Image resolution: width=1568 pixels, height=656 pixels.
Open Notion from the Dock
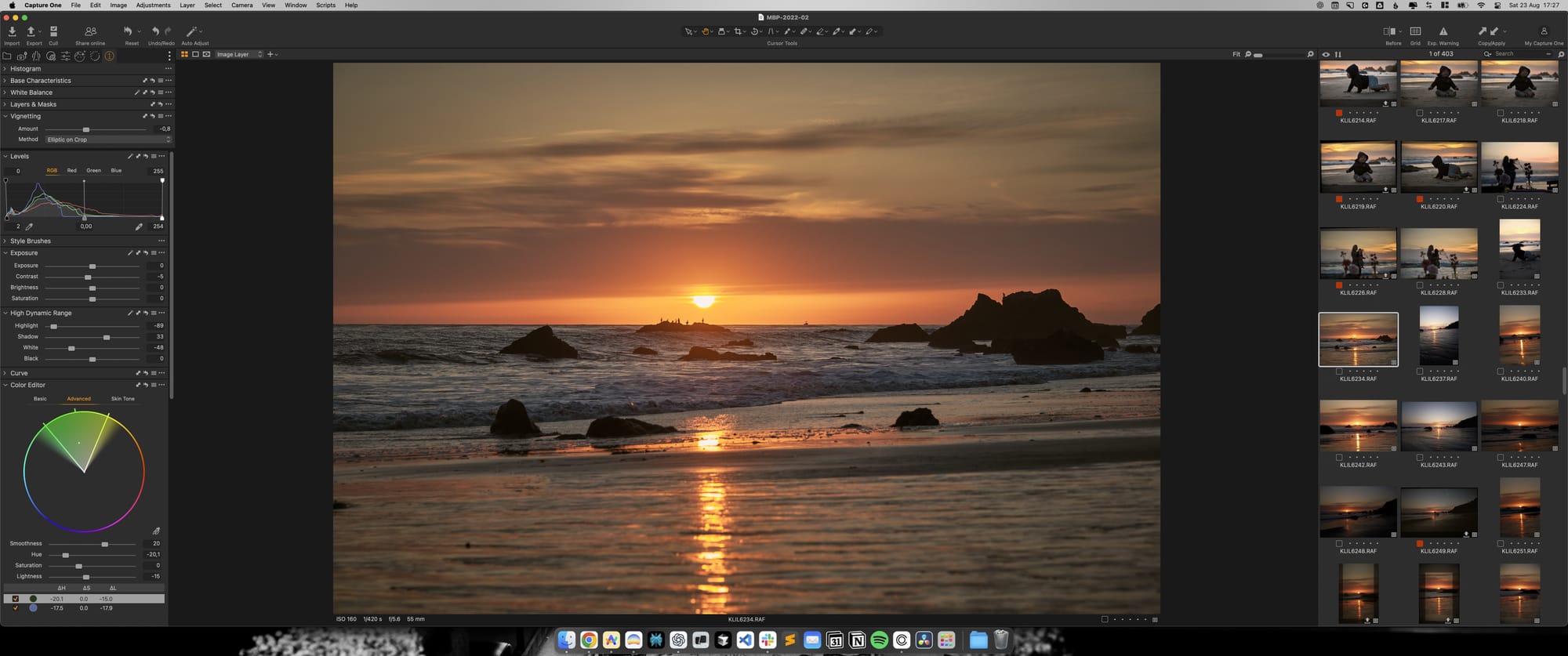click(x=857, y=640)
